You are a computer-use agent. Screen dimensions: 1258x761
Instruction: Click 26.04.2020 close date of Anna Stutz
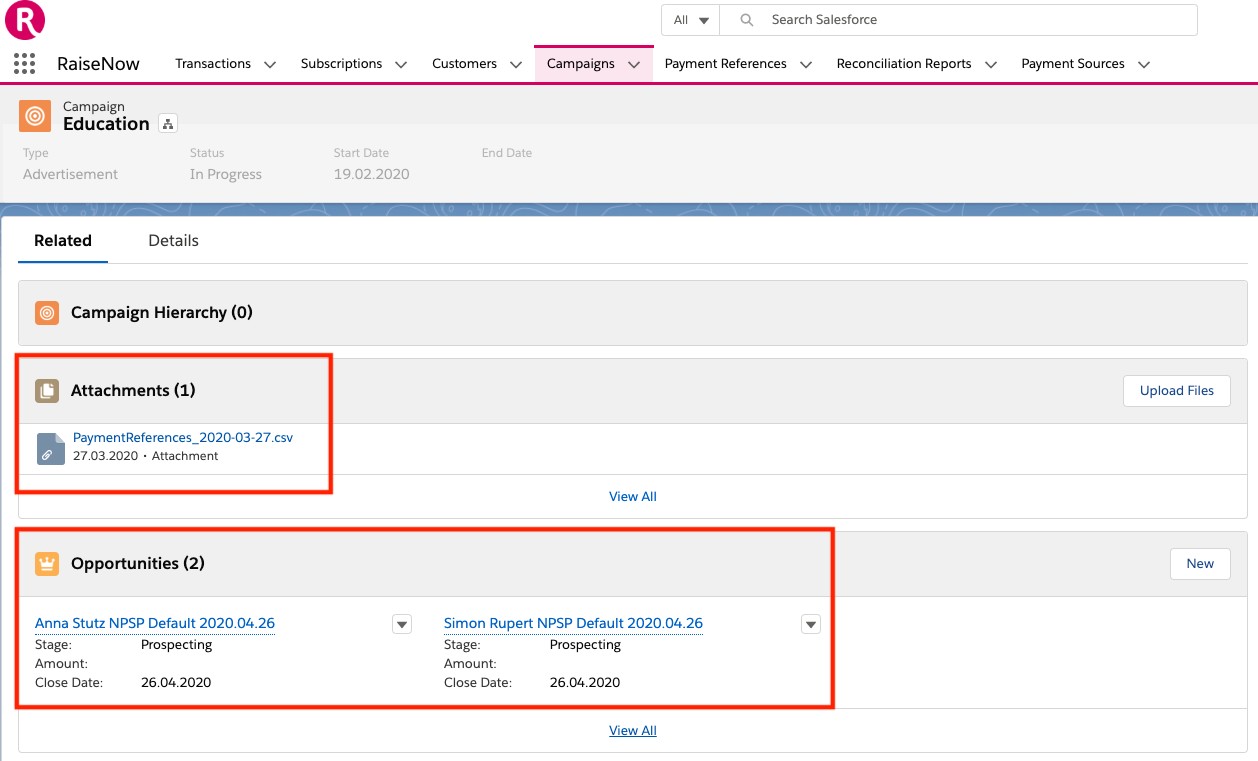pyautogui.click(x=176, y=683)
